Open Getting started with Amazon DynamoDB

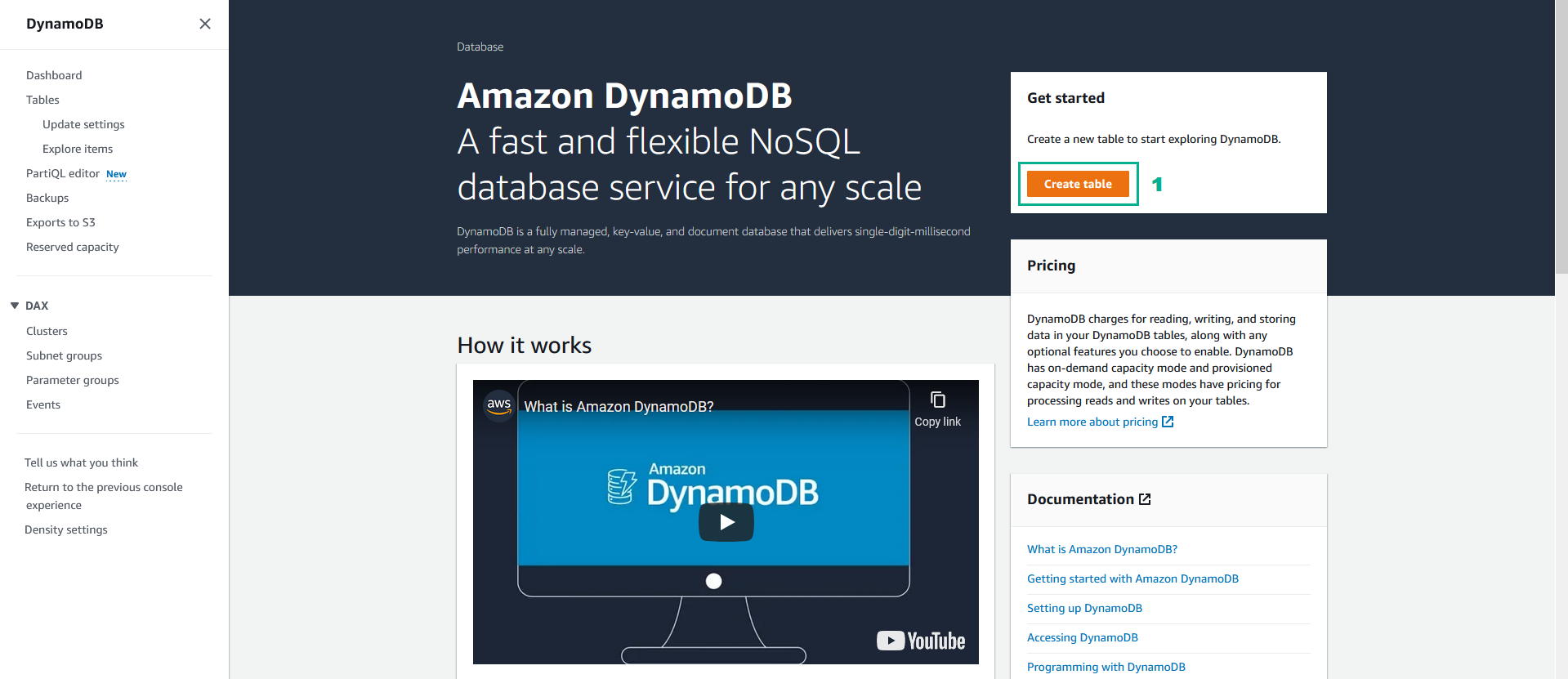(x=1132, y=578)
